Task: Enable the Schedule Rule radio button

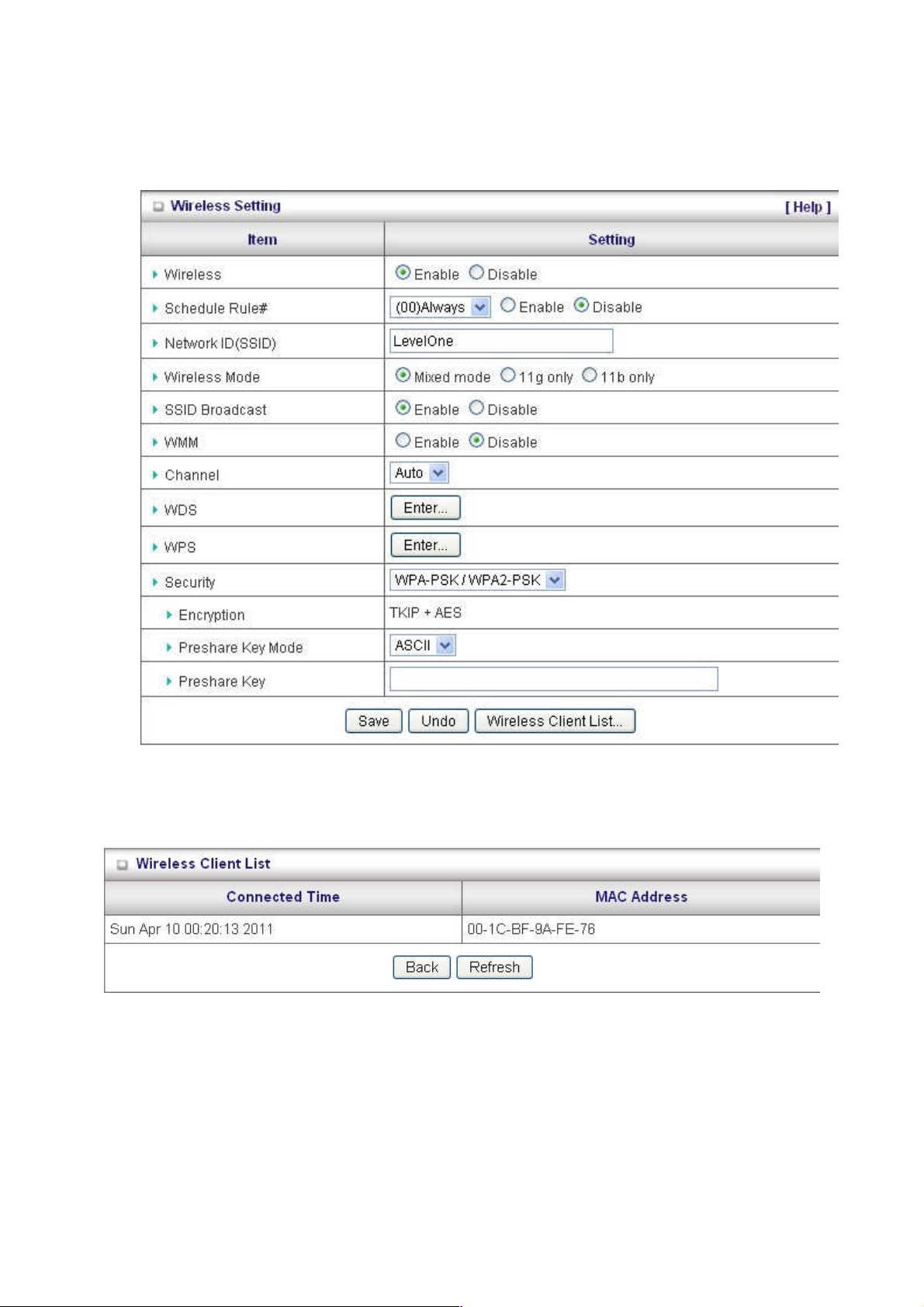Action: tap(508, 306)
